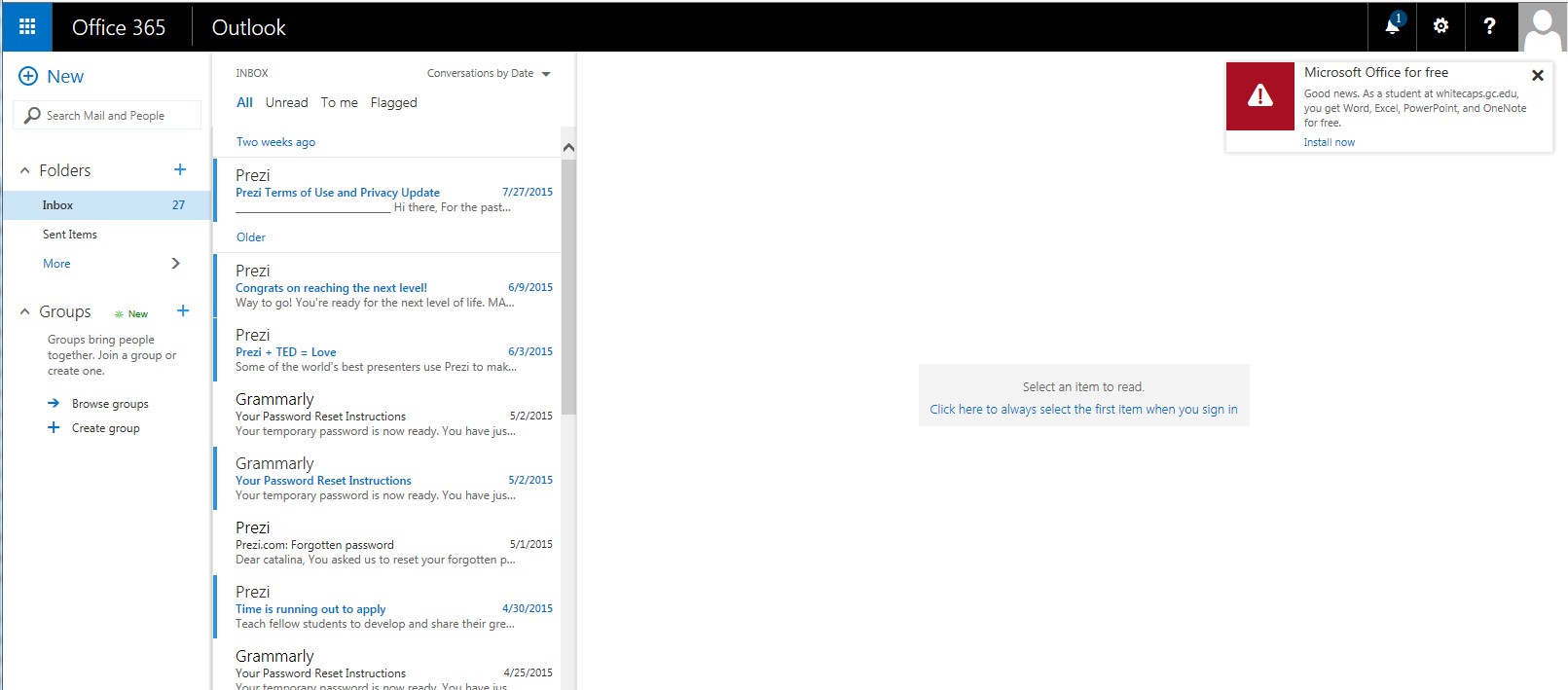Image resolution: width=1568 pixels, height=690 pixels.
Task: Click Create group link
Action: point(106,428)
